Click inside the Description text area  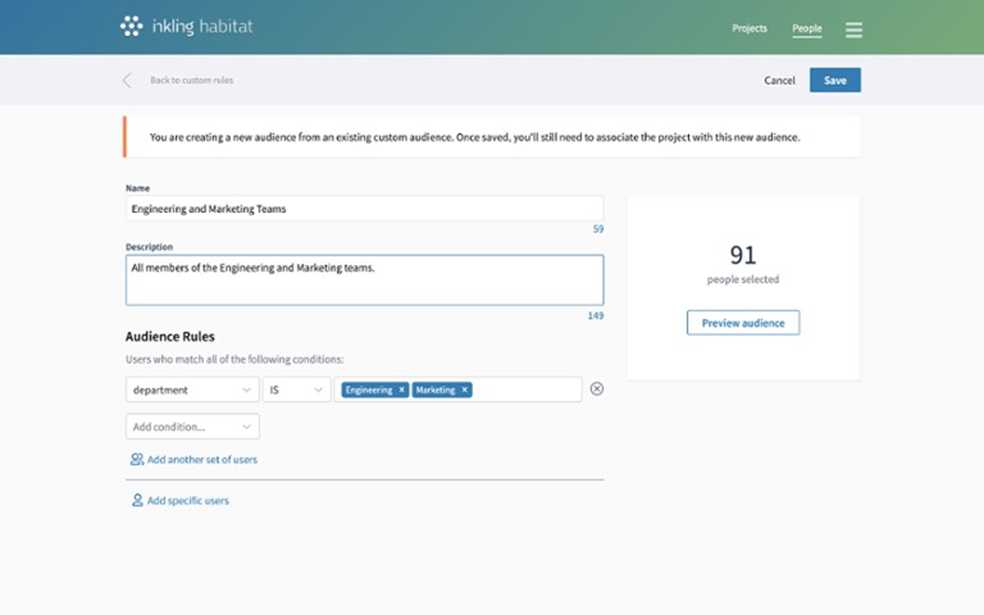(x=364, y=280)
